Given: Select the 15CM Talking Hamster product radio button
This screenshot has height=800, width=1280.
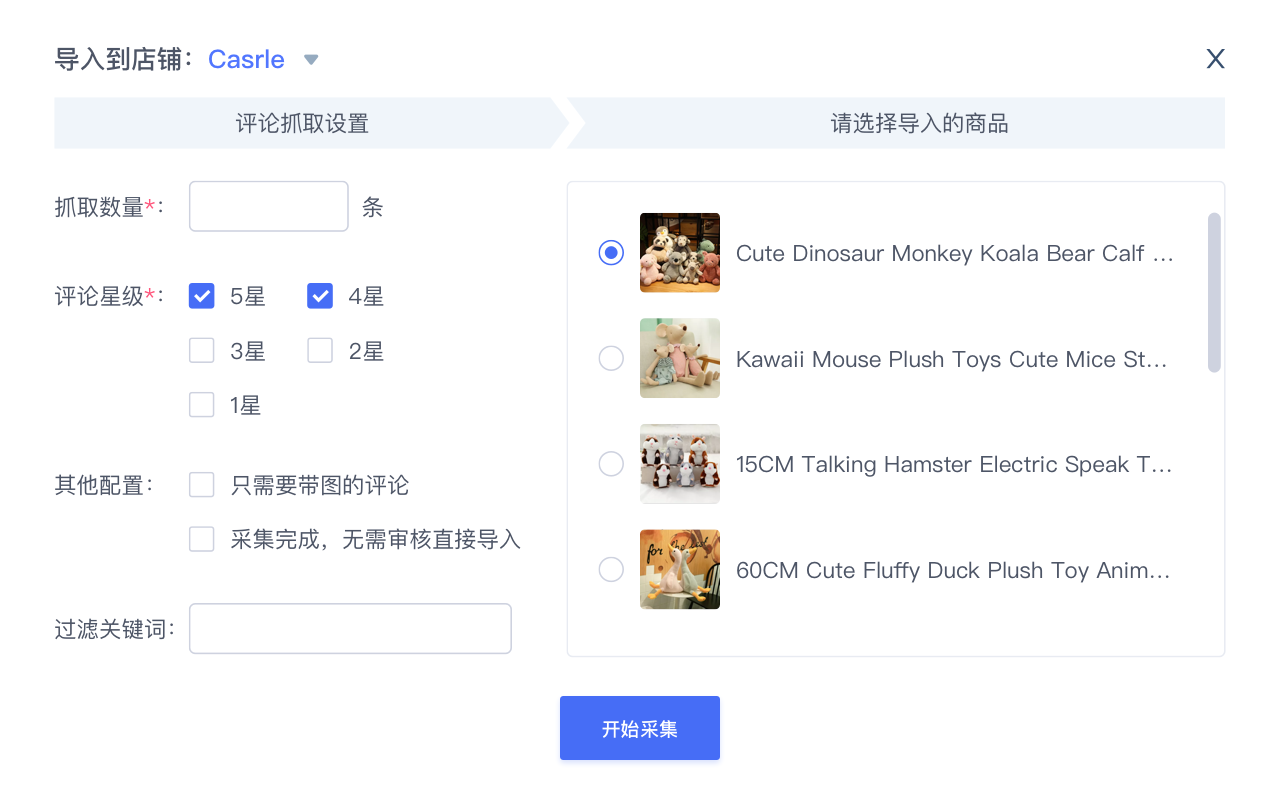Looking at the screenshot, I should point(611,464).
